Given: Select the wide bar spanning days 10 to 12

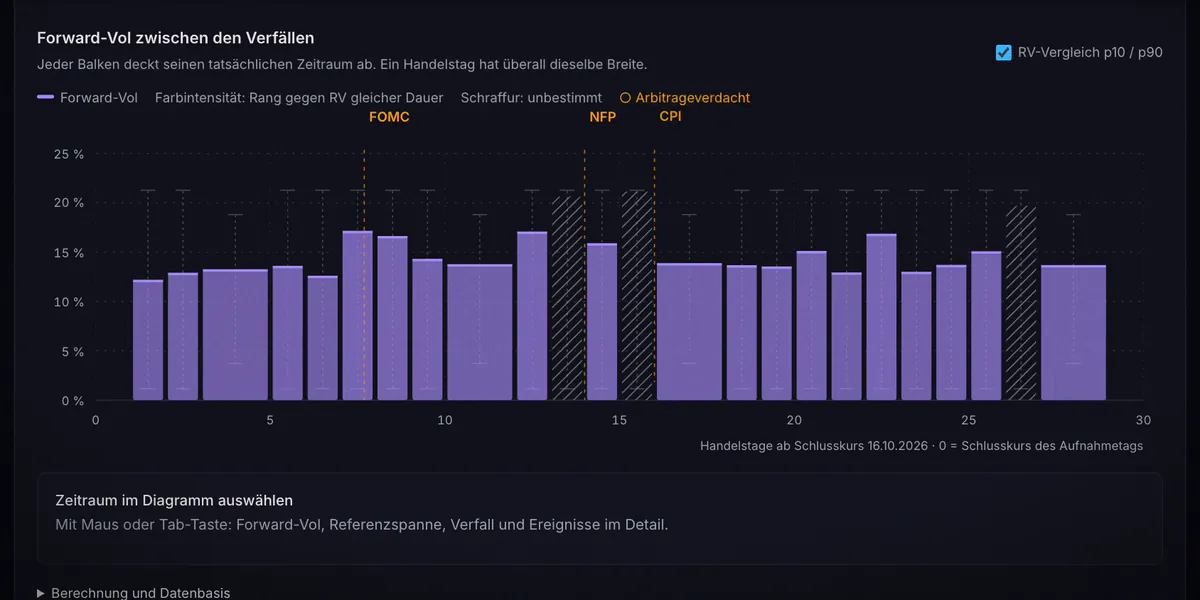Looking at the screenshot, I should click(480, 332).
